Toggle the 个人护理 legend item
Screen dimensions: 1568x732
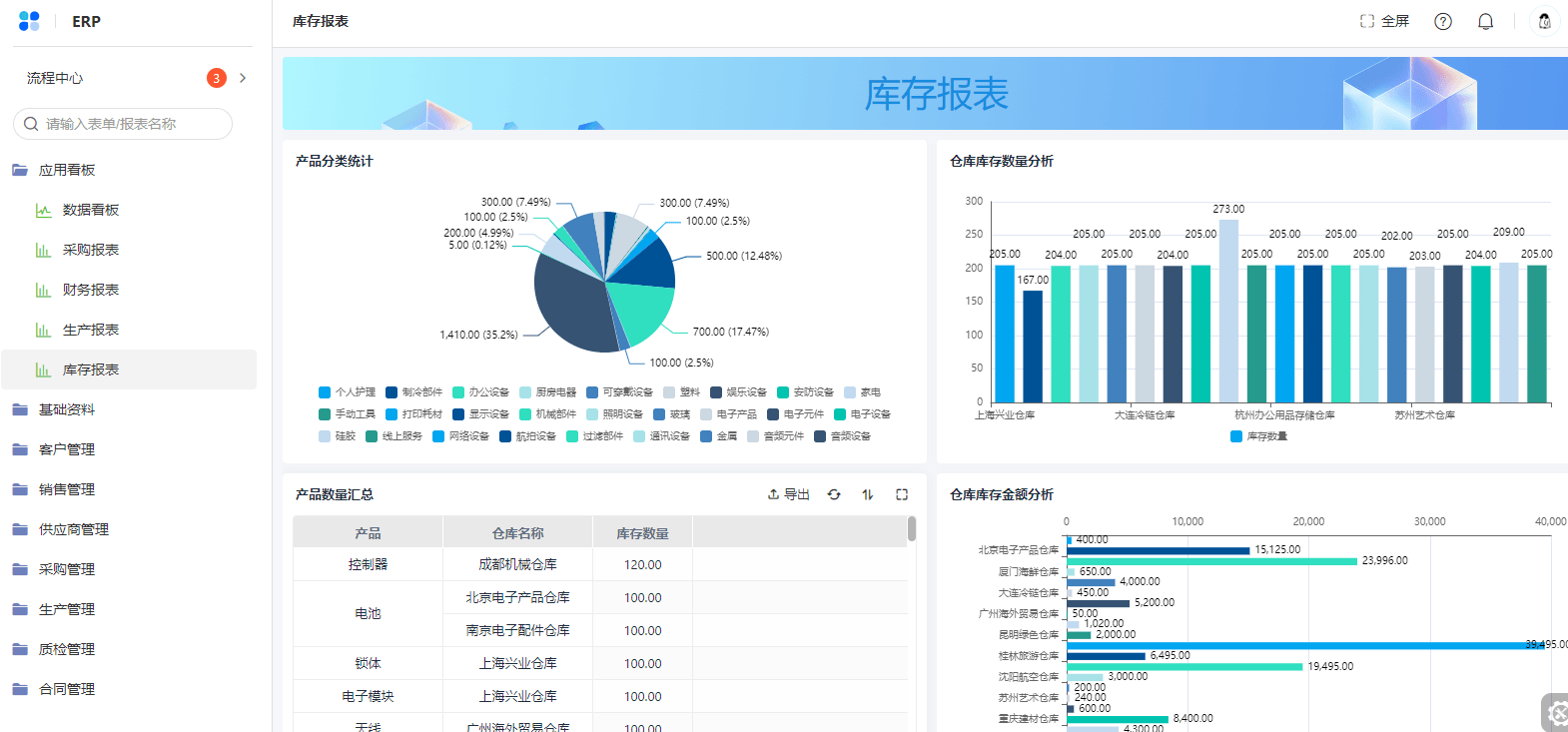click(x=347, y=392)
